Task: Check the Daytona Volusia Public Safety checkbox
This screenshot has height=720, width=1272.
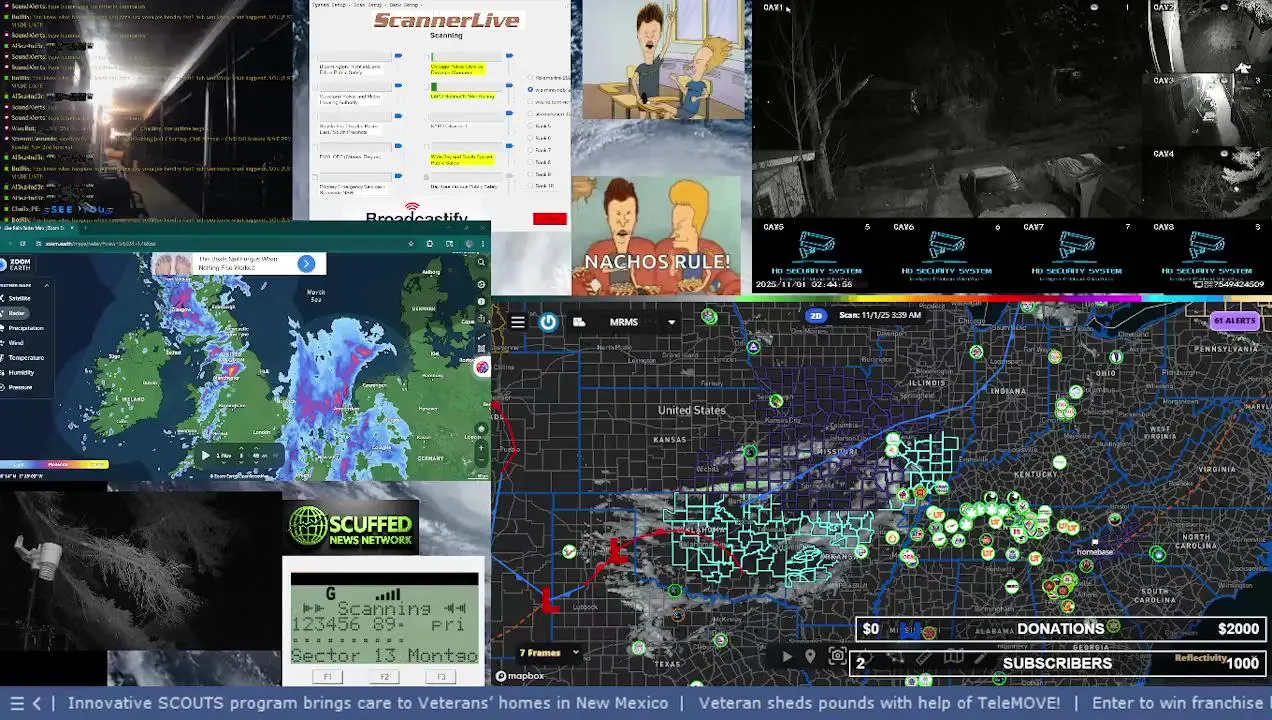Action: pyautogui.click(x=426, y=177)
